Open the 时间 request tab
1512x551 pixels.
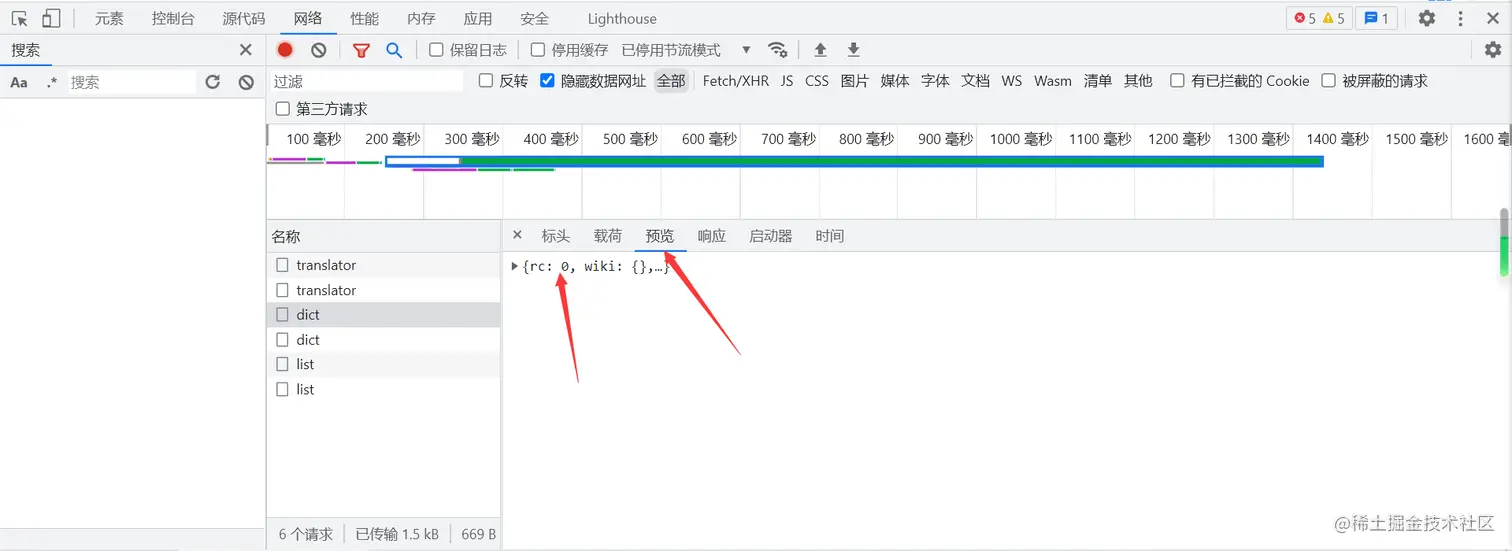click(x=830, y=236)
